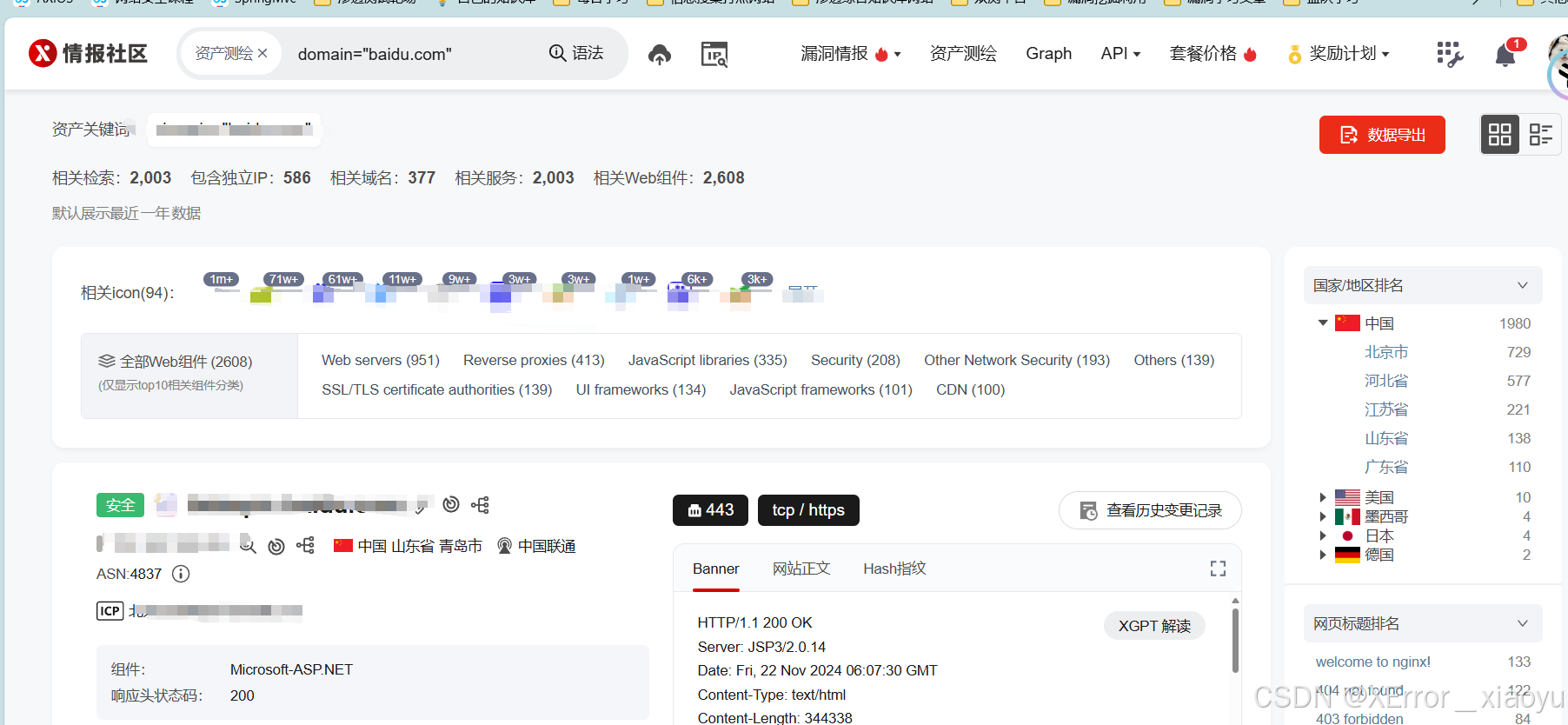
Task: Open 查看历史变更记录 history button
Action: (x=1150, y=510)
